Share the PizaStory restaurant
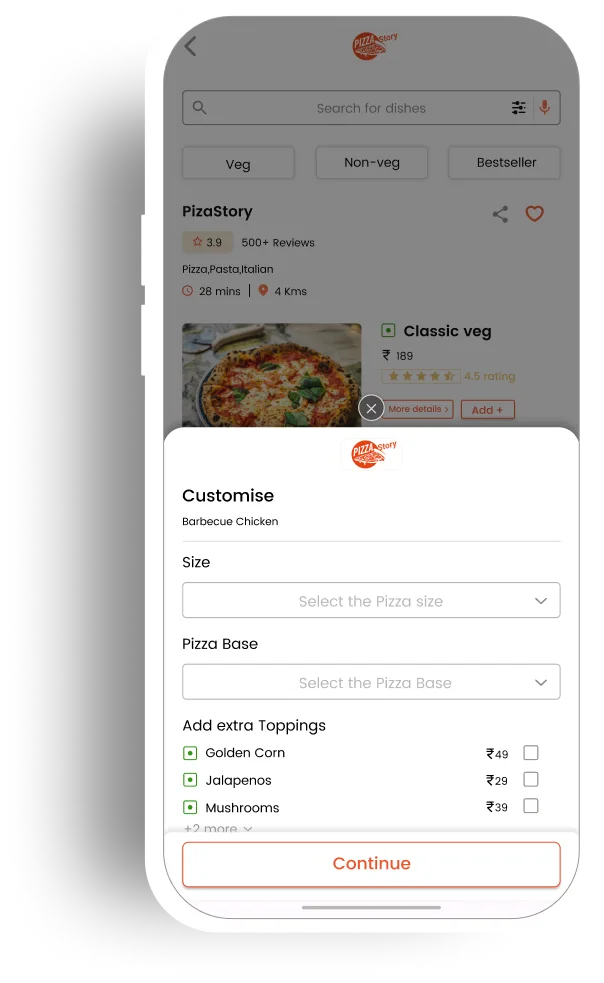This screenshot has height=983, width=604. point(500,214)
